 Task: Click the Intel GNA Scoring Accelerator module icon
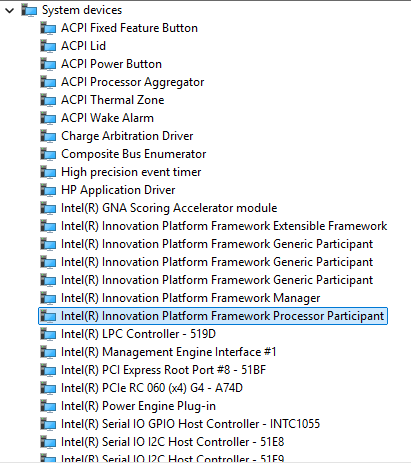tap(48, 208)
